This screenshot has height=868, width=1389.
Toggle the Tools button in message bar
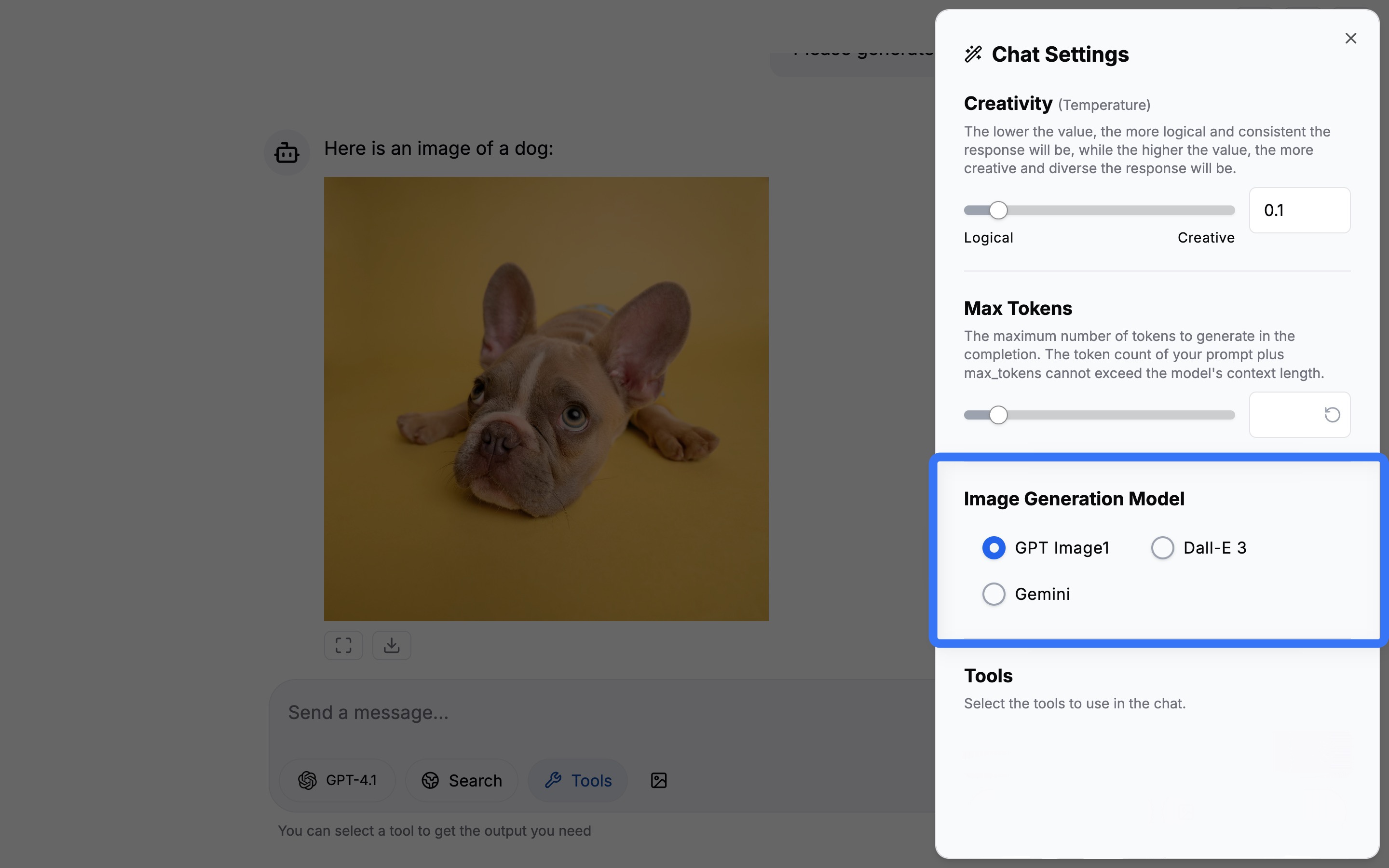pyautogui.click(x=578, y=780)
